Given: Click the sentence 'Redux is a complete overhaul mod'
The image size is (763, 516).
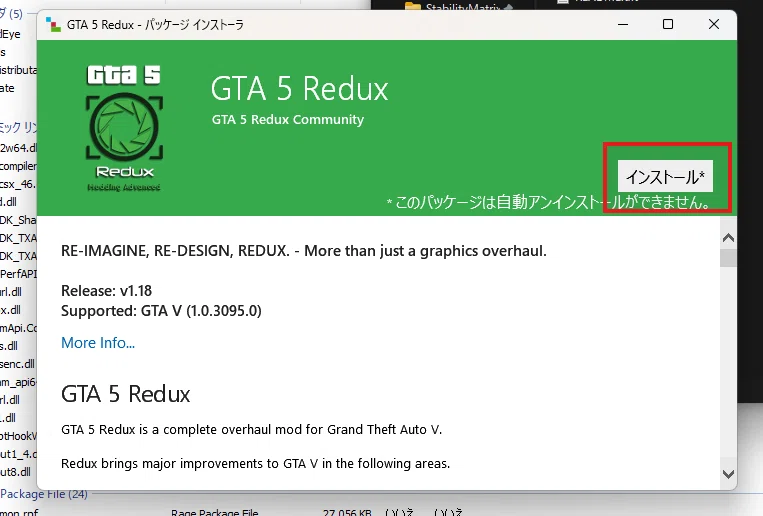Looking at the screenshot, I should coord(252,429).
